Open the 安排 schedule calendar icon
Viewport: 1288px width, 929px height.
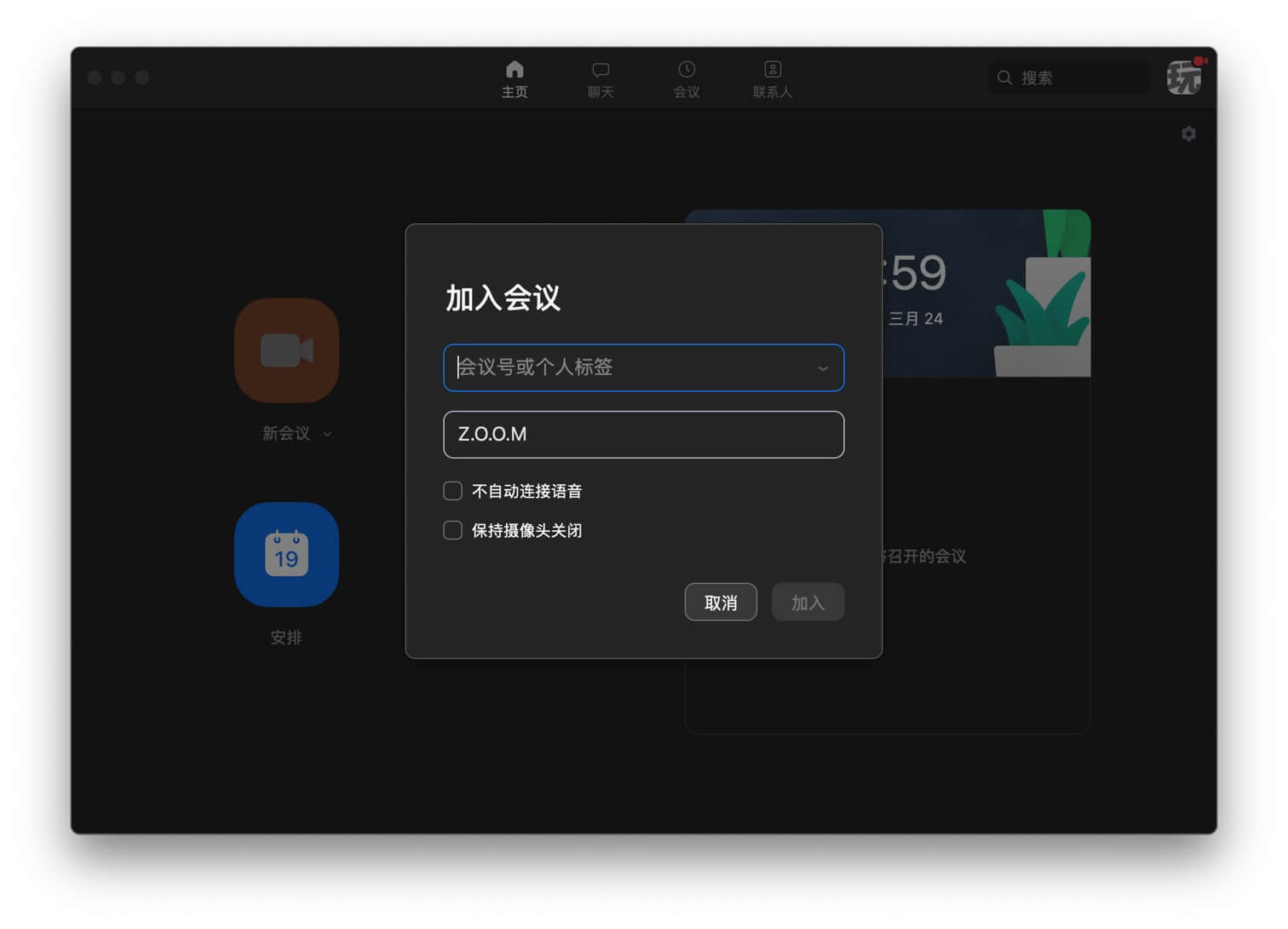(x=287, y=555)
